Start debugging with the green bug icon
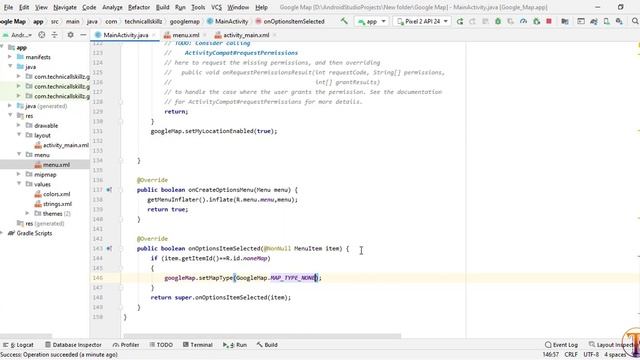640x360 pixels. pyautogui.click(x=498, y=21)
